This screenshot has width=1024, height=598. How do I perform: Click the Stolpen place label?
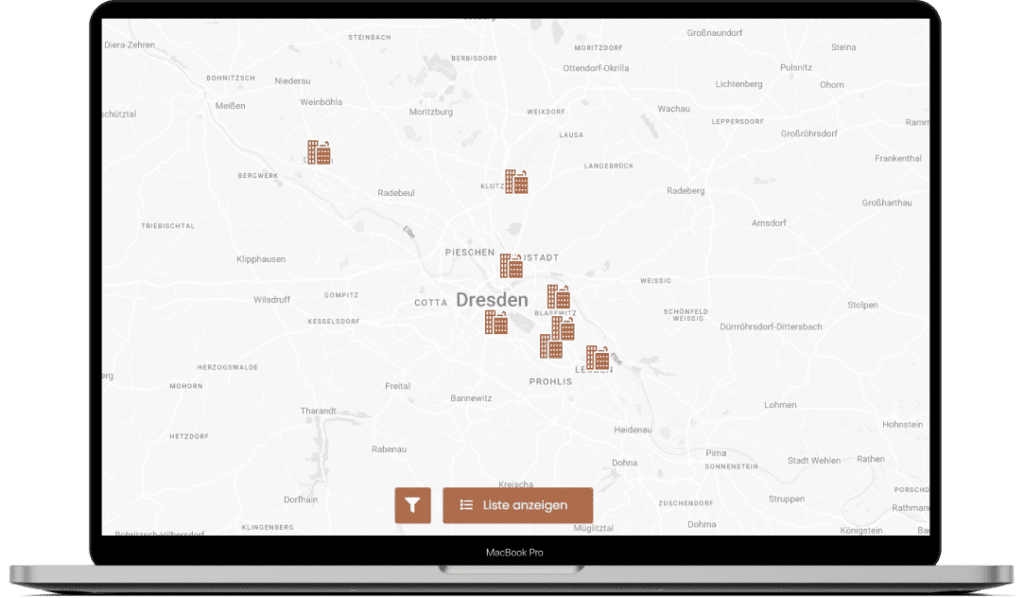pos(862,305)
